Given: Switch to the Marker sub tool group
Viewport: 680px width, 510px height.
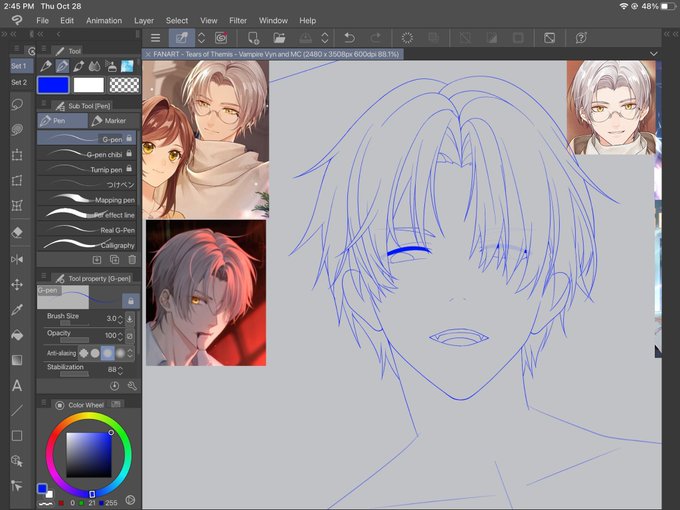Looking at the screenshot, I should point(114,121).
